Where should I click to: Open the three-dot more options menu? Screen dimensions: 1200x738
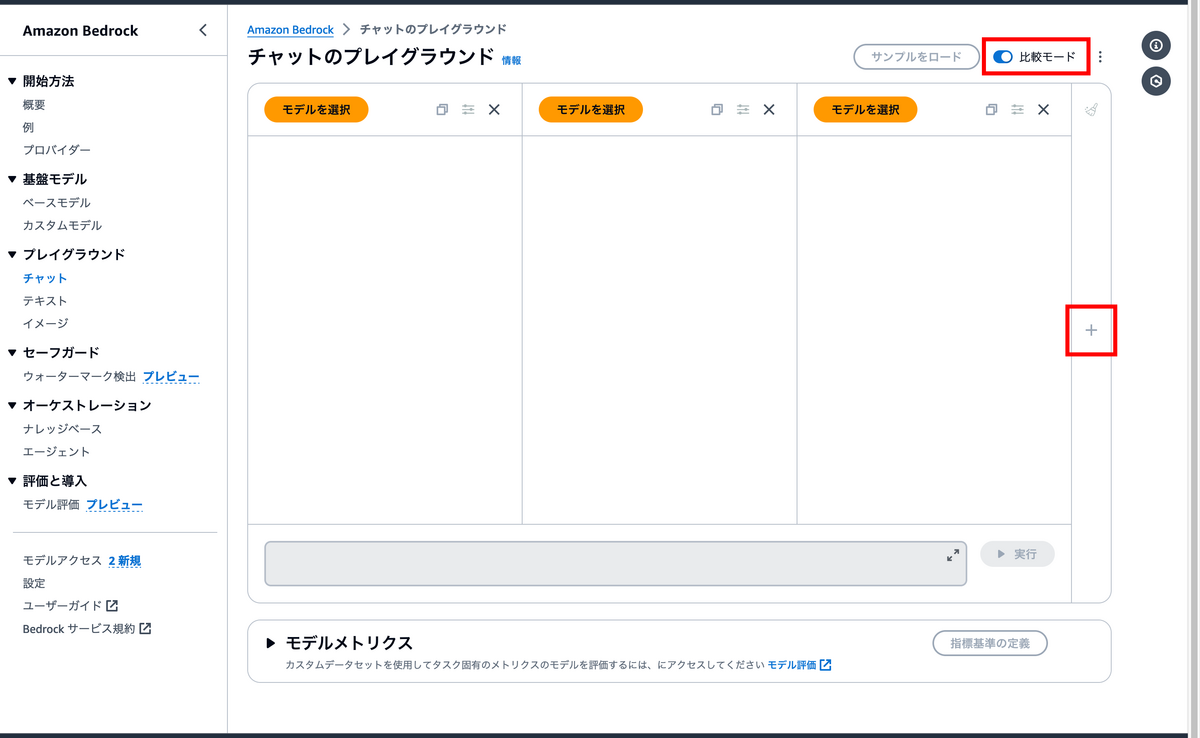coord(1100,57)
